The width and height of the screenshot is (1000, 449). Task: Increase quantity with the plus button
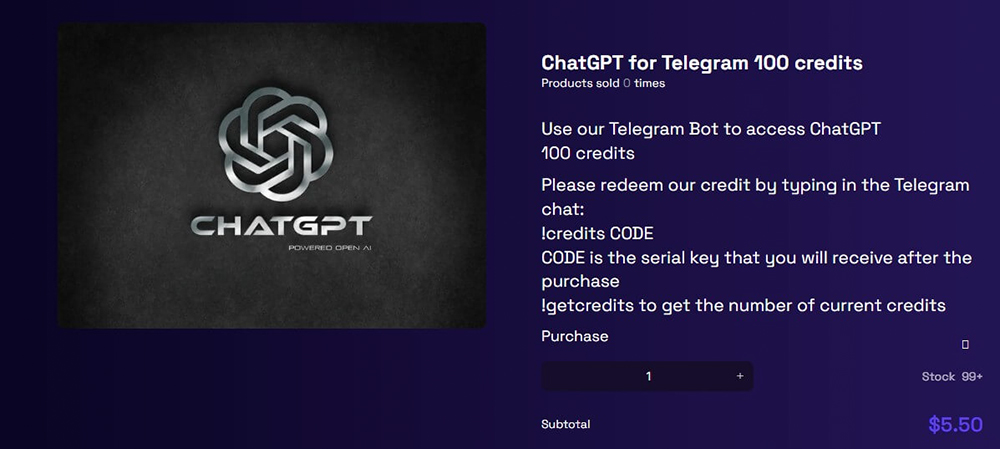pos(740,376)
